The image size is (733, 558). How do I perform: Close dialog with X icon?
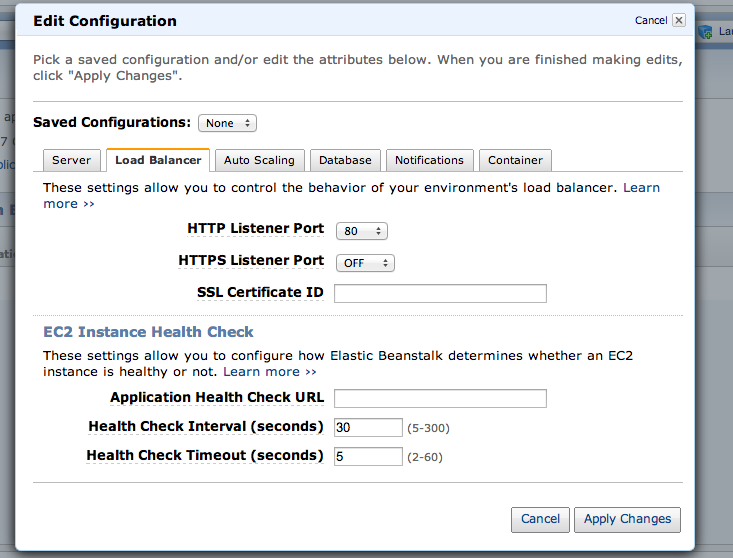coord(679,20)
